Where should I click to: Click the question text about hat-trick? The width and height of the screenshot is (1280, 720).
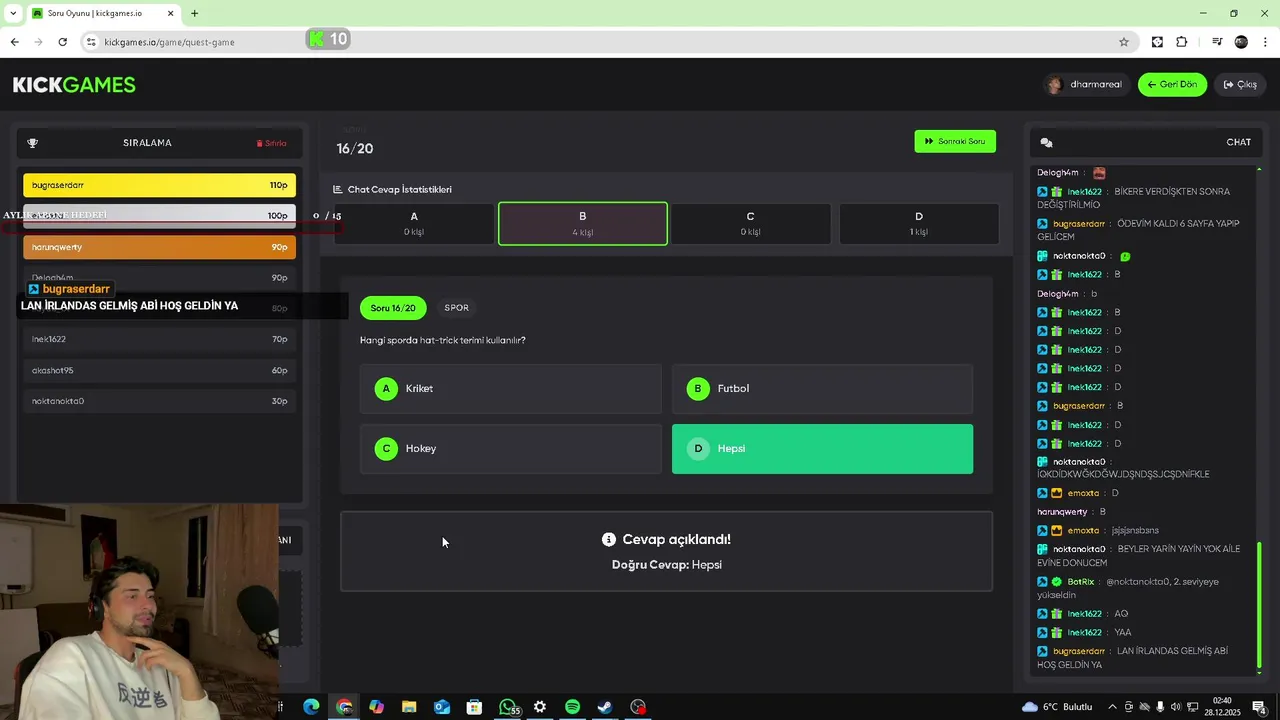(x=443, y=340)
